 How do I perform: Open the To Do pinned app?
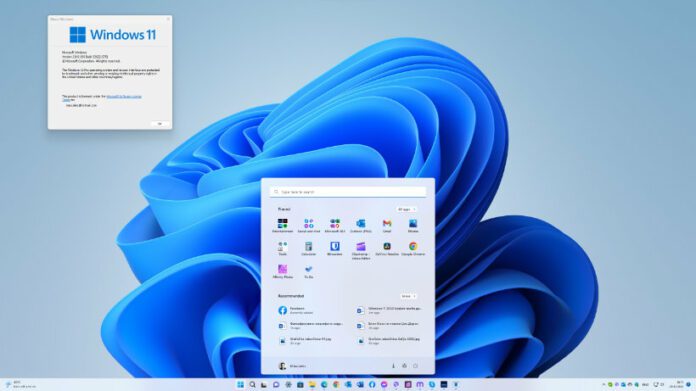(x=308, y=271)
